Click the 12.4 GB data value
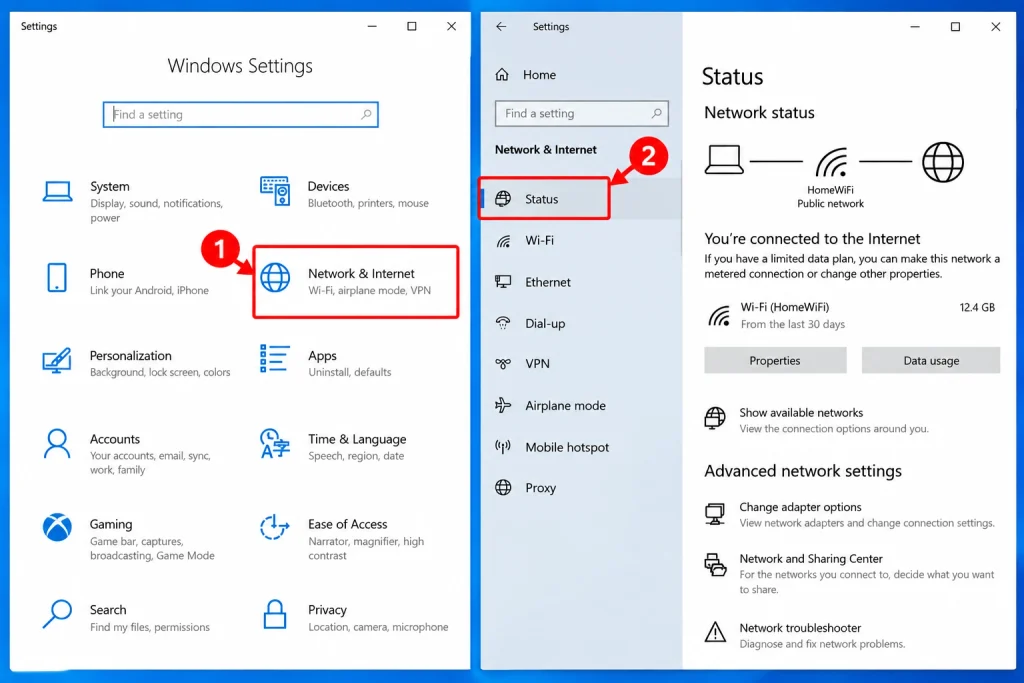The width and height of the screenshot is (1024, 683). (x=977, y=307)
